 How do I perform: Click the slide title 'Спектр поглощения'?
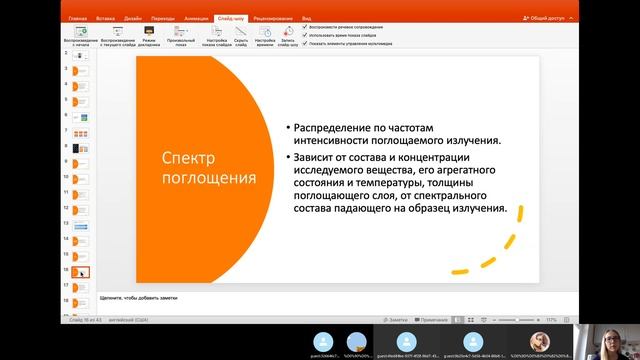point(209,168)
